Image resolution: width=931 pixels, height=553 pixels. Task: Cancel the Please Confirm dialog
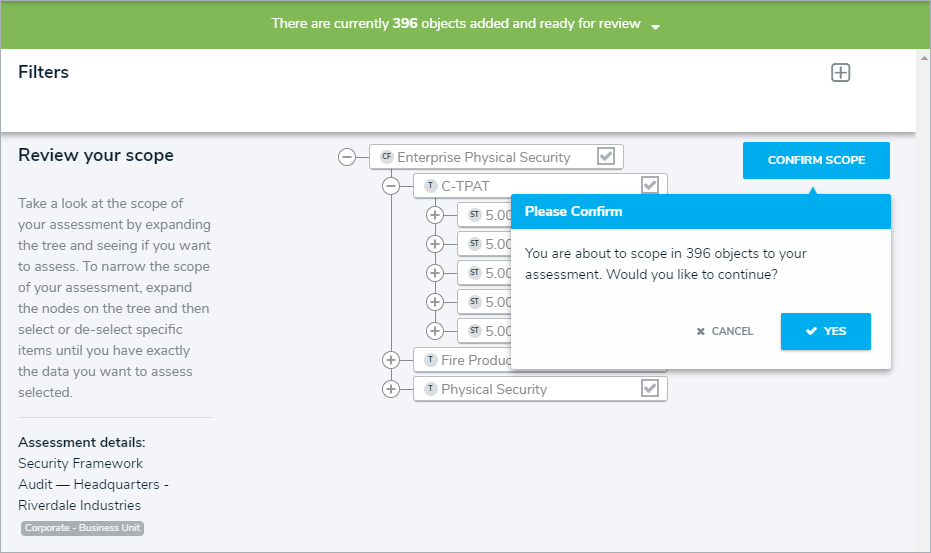point(724,331)
